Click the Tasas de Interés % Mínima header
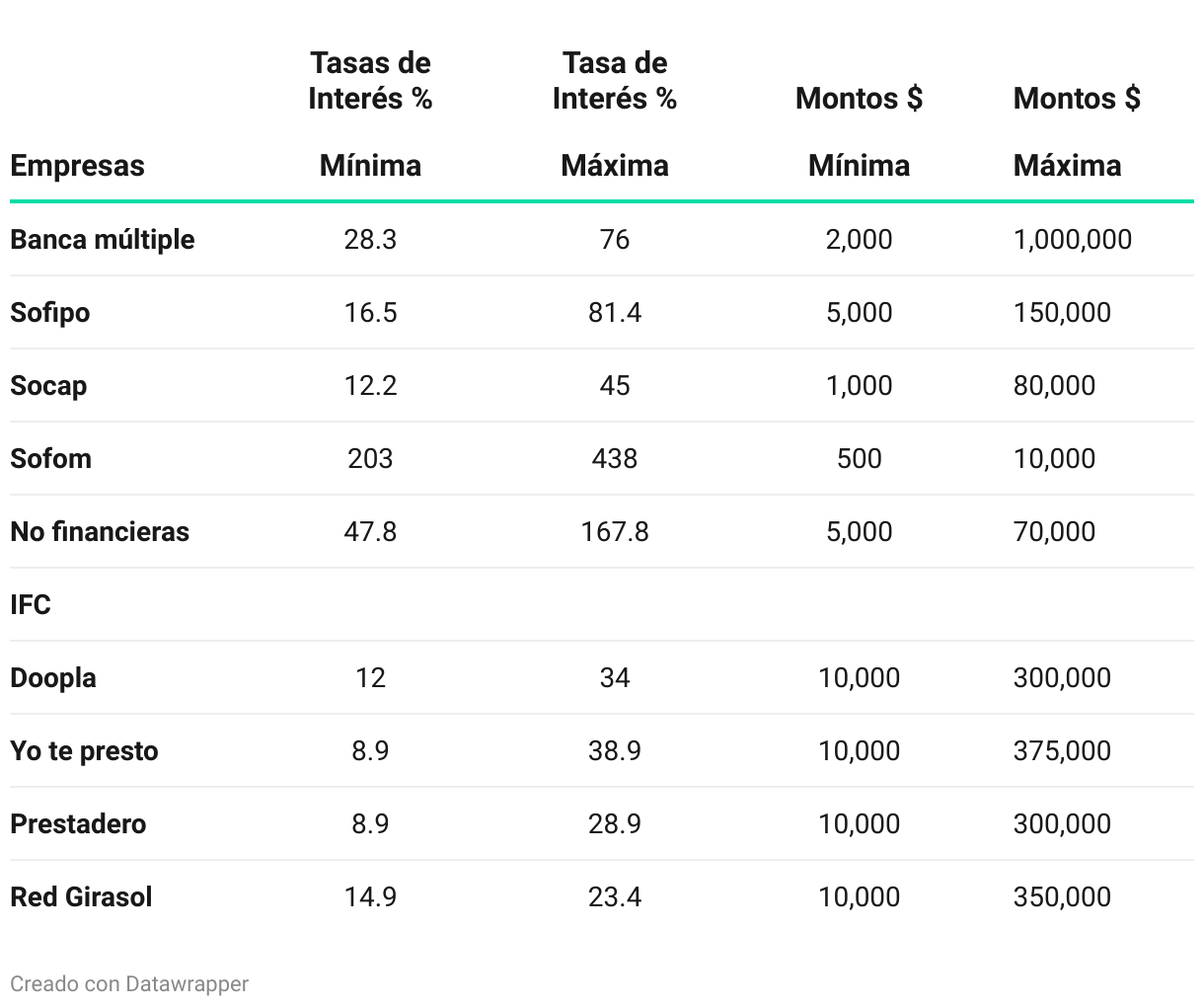The width and height of the screenshot is (1204, 1007). (x=370, y=115)
